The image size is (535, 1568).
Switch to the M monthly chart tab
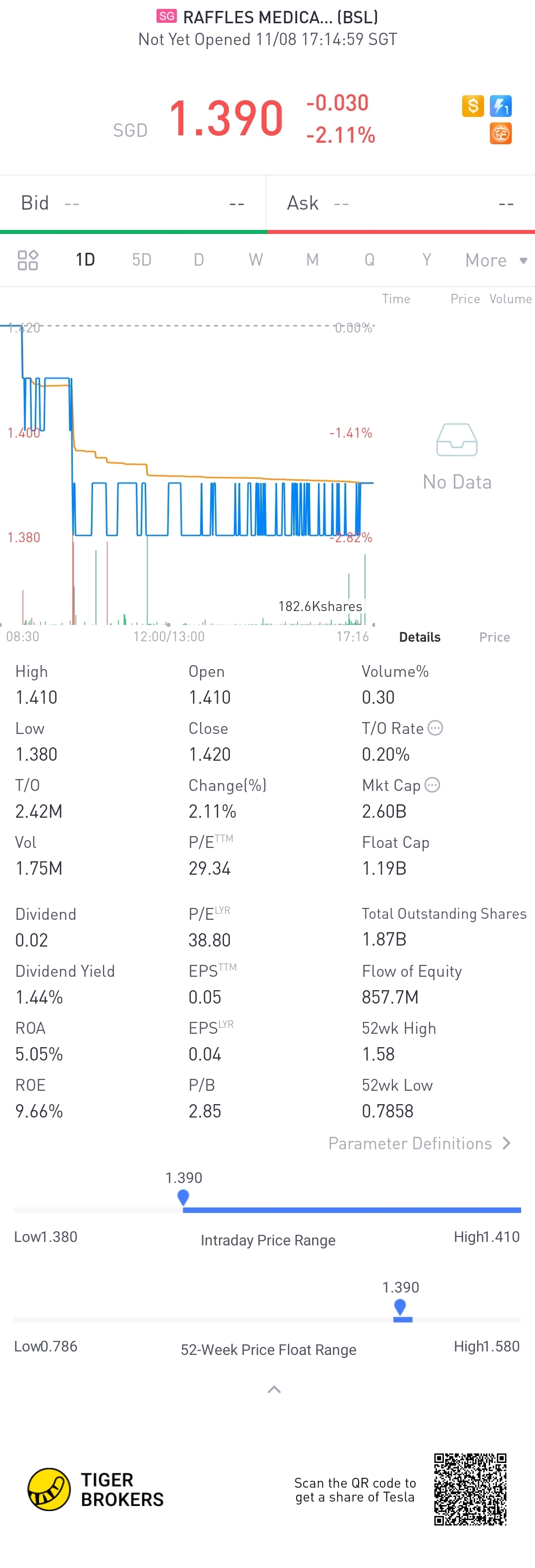point(312,260)
